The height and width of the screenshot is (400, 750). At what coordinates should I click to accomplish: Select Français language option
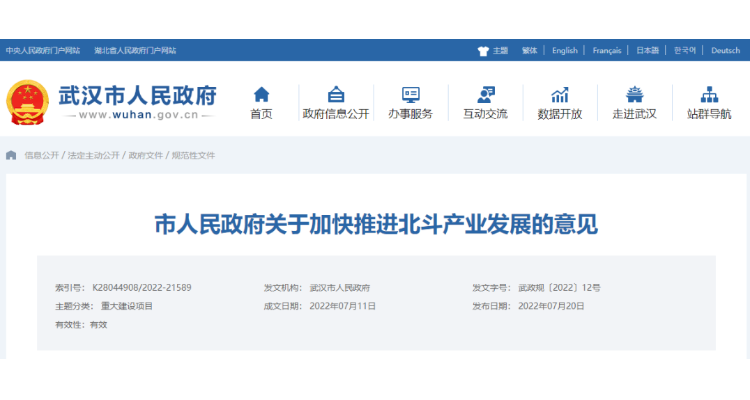pyautogui.click(x=607, y=50)
